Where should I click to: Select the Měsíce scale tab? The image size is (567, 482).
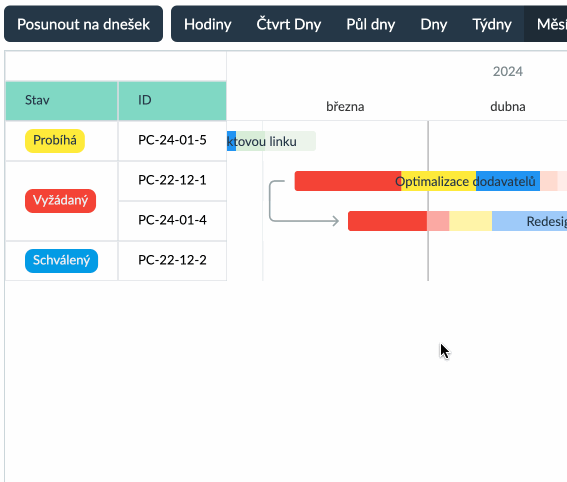[546, 24]
